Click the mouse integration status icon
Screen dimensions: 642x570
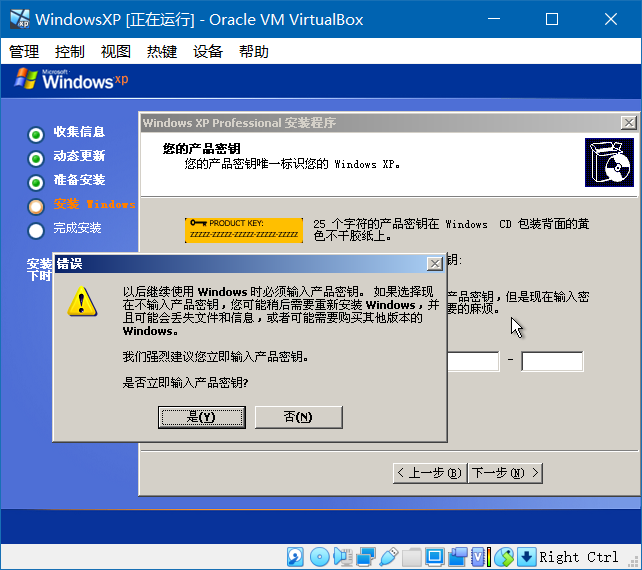[504, 557]
